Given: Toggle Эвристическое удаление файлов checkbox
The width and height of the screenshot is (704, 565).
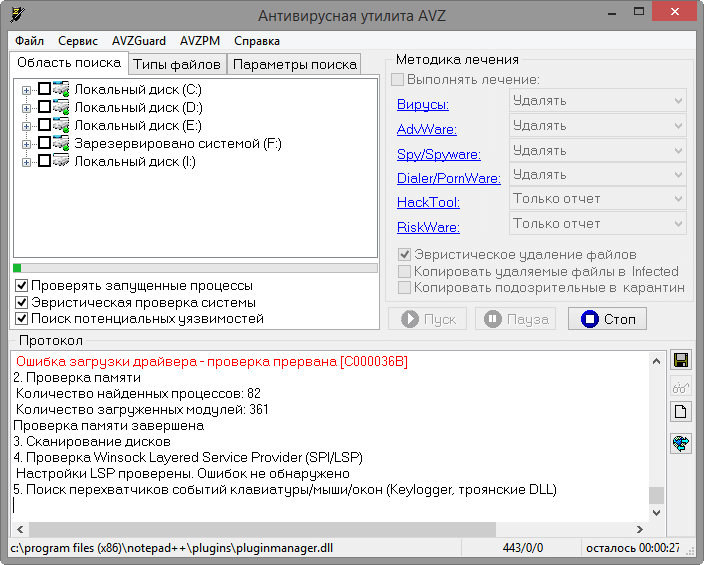Looking at the screenshot, I should tap(404, 255).
